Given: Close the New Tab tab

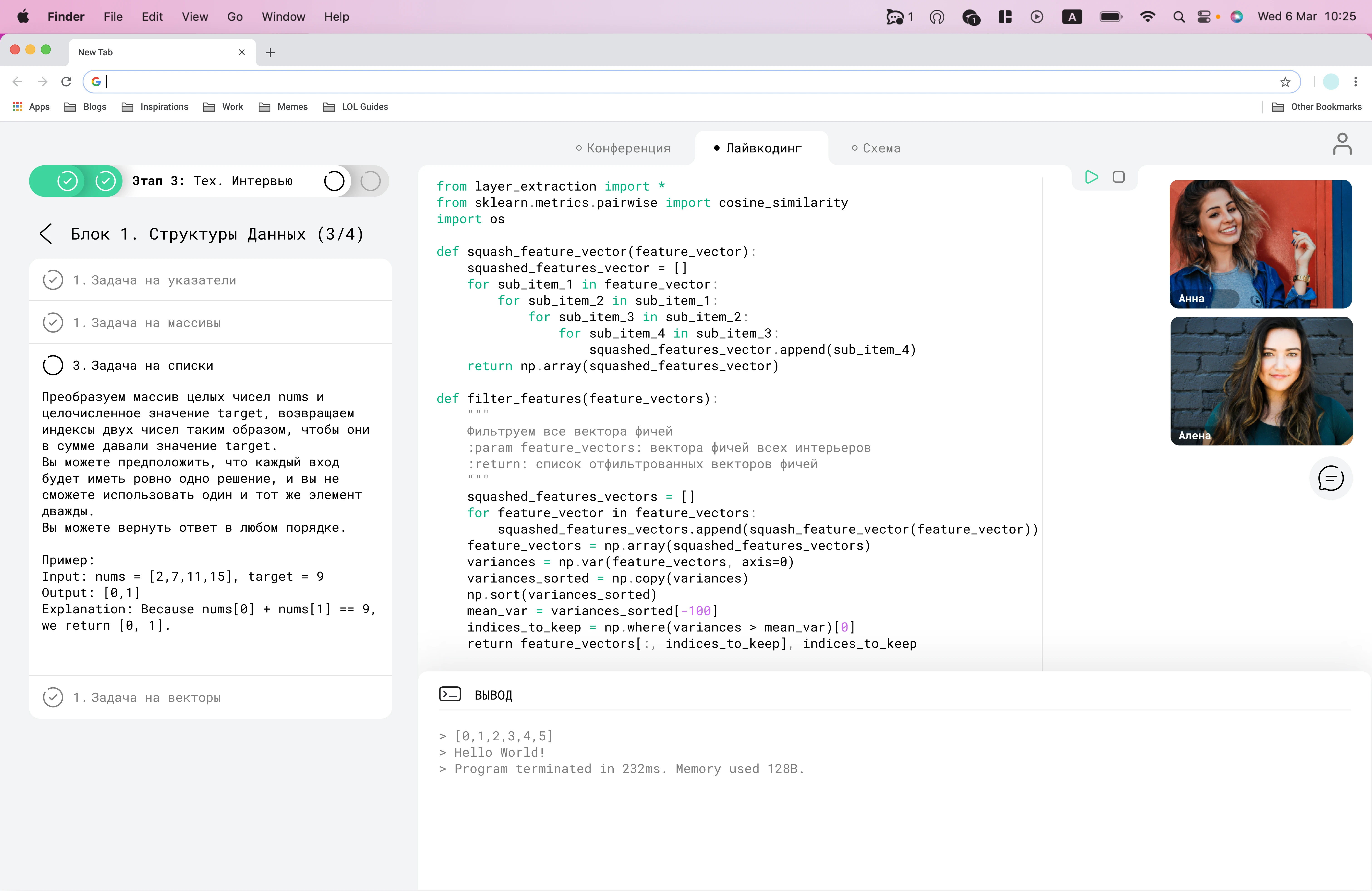Looking at the screenshot, I should pyautogui.click(x=242, y=52).
